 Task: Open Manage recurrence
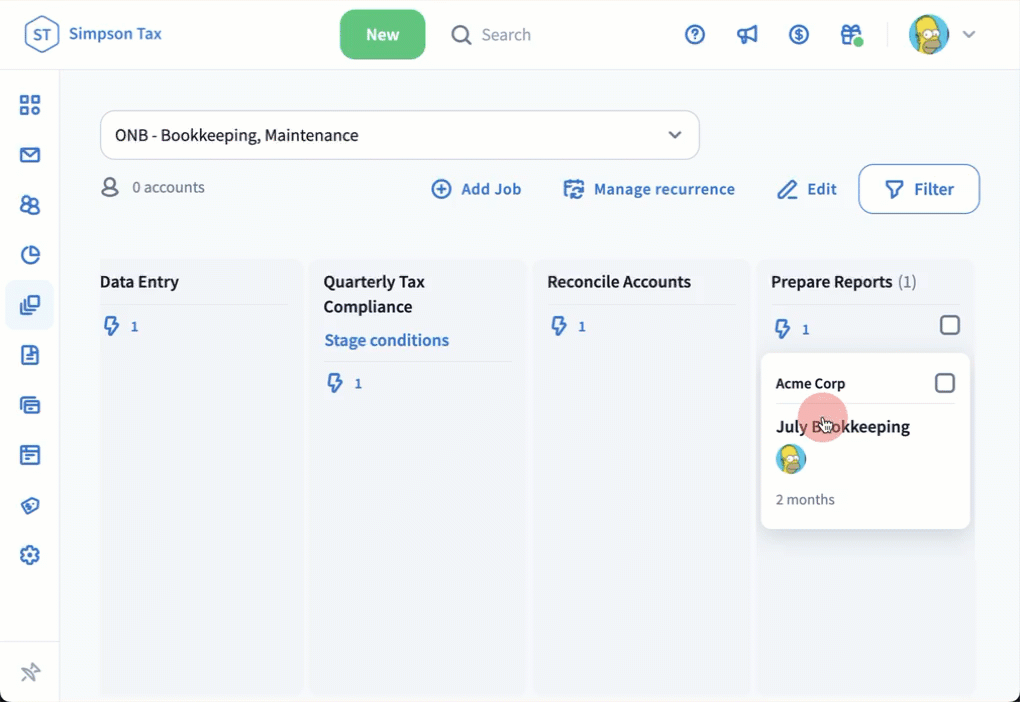(x=649, y=189)
